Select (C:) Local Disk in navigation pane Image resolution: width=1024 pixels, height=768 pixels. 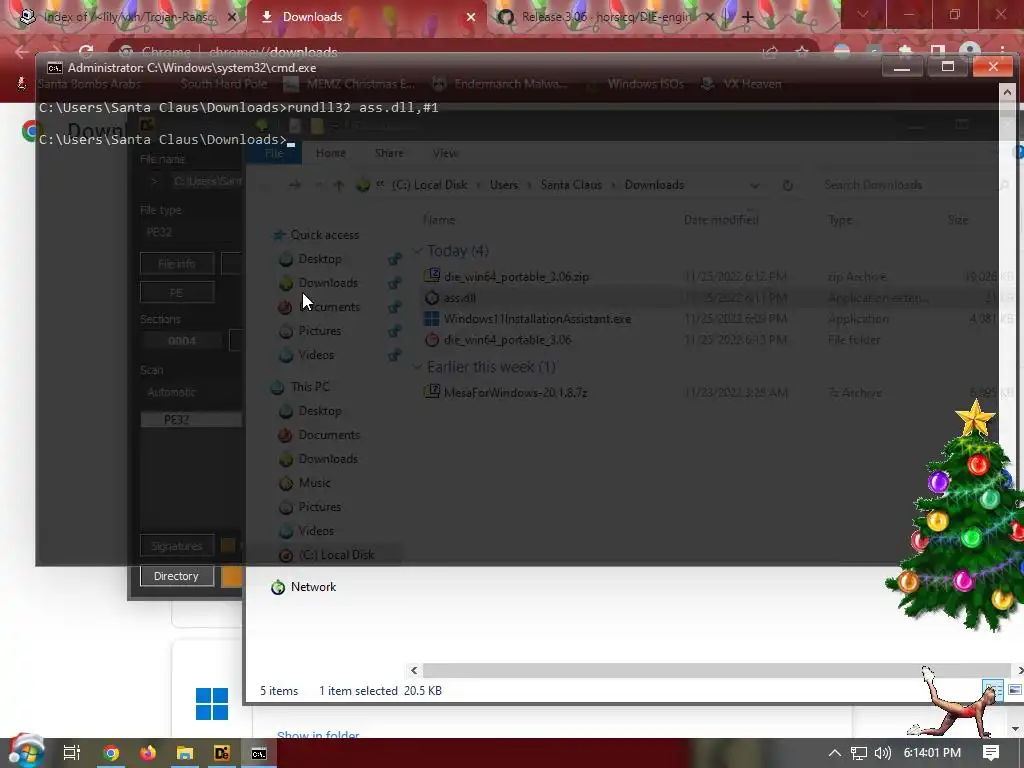(336, 555)
